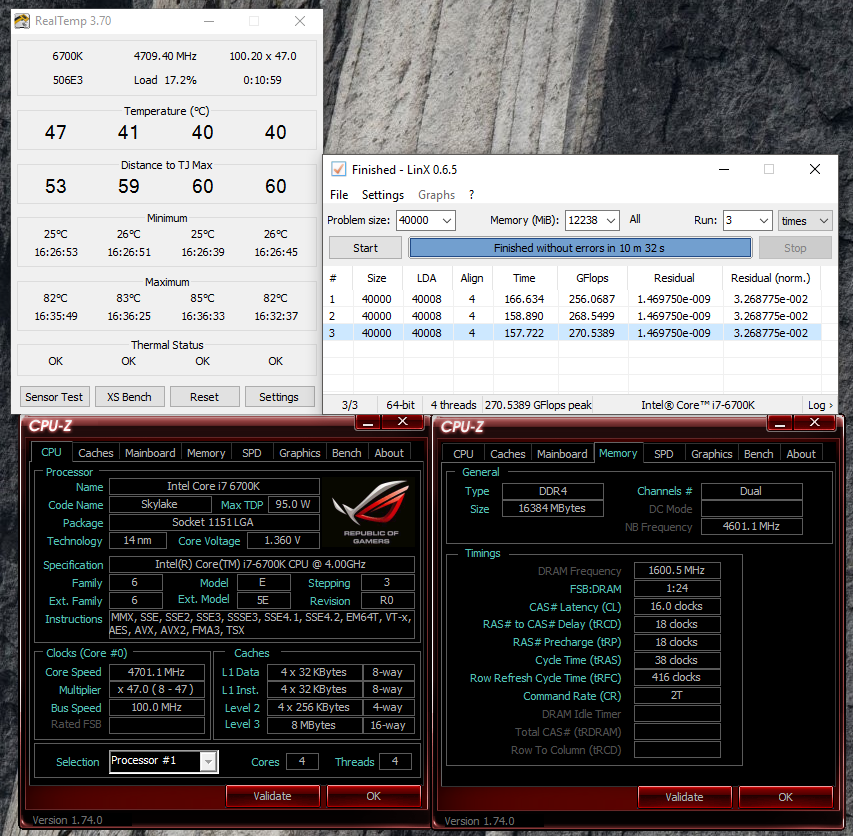Viewport: 853px width, 836px height.
Task: Open SPD tab in right CPU-Z
Action: [x=663, y=454]
